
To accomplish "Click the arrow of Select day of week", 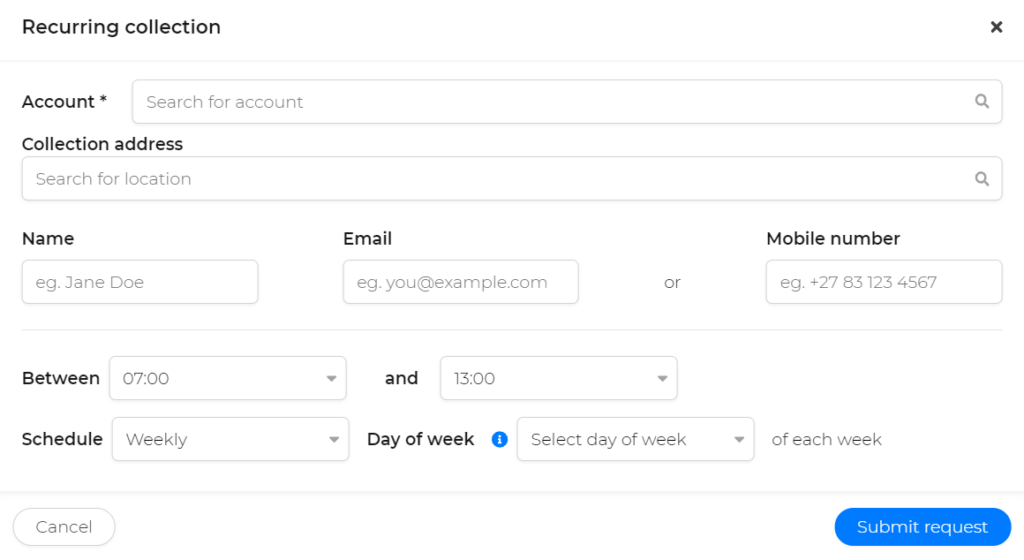I will (x=739, y=439).
